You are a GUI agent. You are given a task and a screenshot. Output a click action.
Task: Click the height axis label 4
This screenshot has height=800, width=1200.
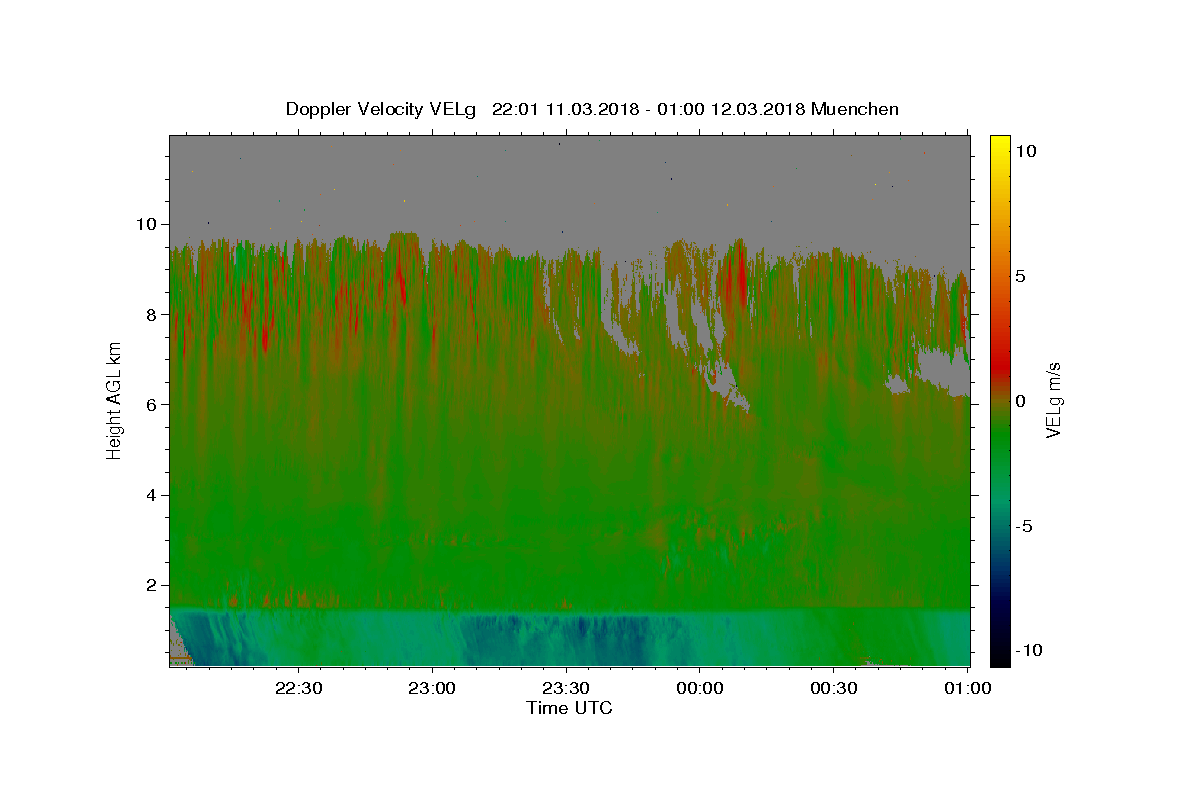[152, 495]
